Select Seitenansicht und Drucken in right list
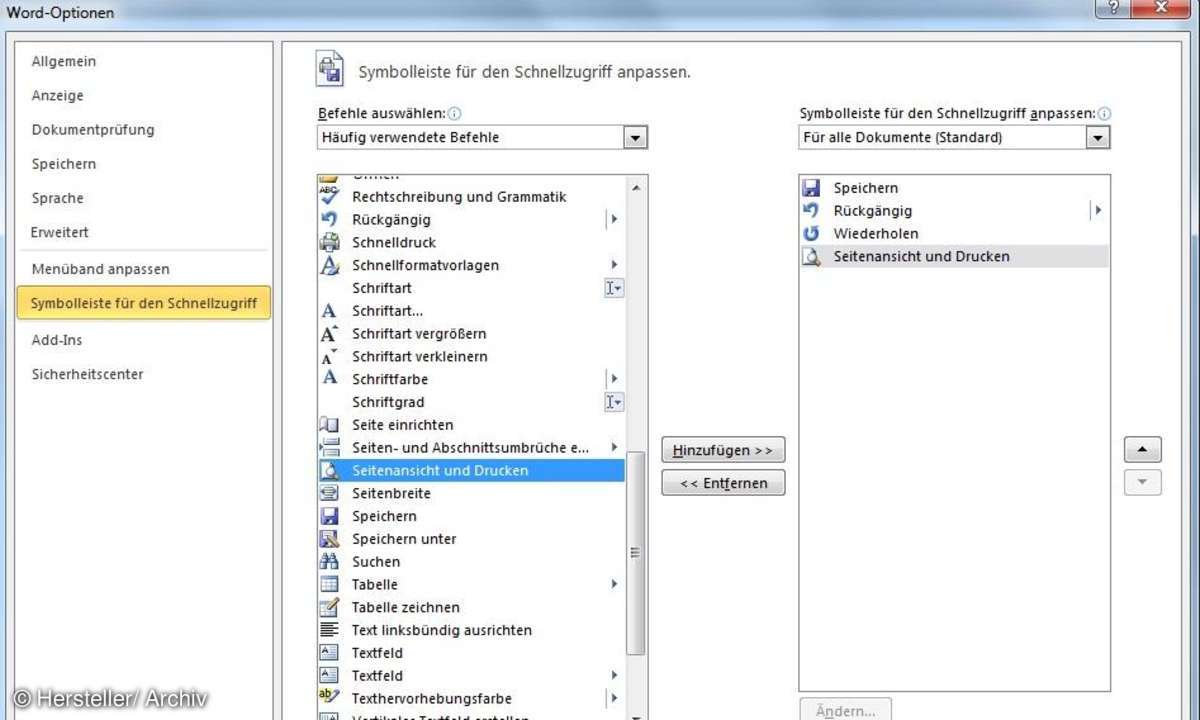The width and height of the screenshot is (1200, 720). tap(954, 256)
